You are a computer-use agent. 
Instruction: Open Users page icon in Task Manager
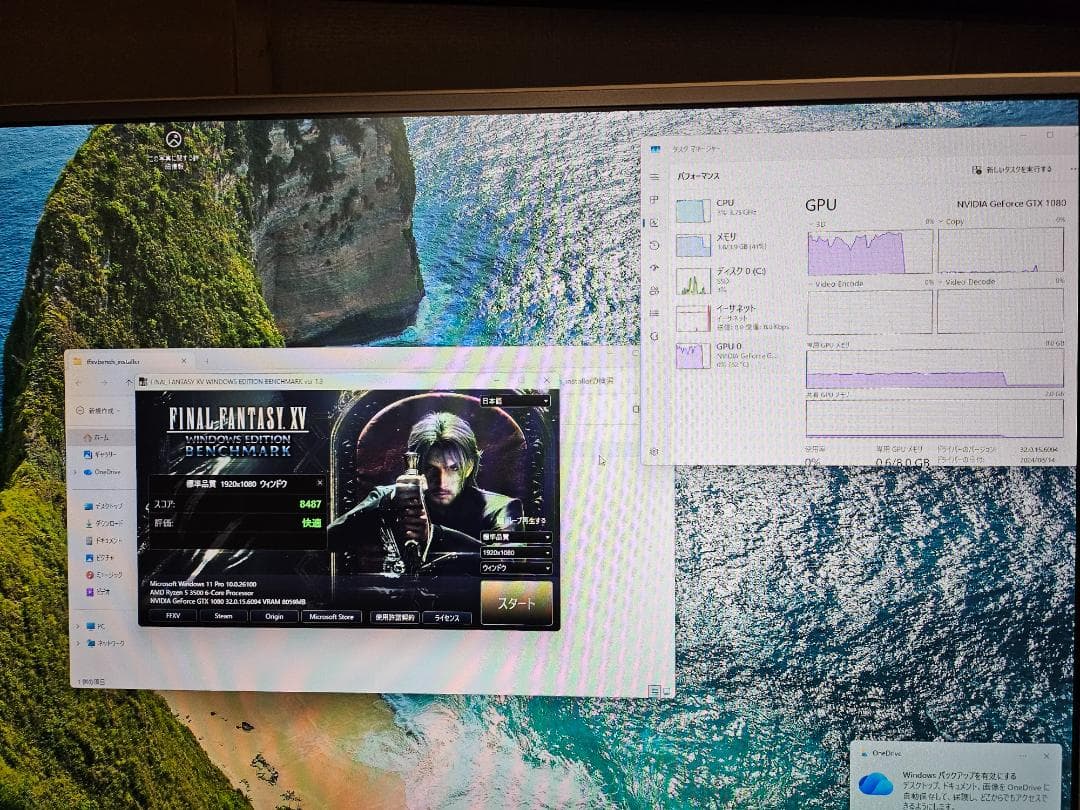[x=654, y=291]
